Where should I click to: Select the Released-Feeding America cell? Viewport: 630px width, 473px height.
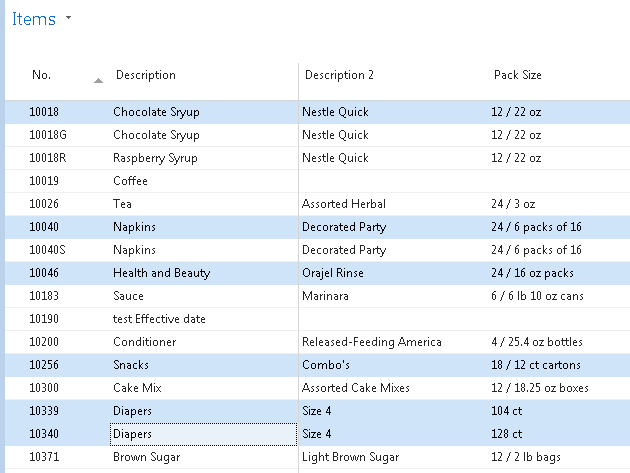click(372, 342)
